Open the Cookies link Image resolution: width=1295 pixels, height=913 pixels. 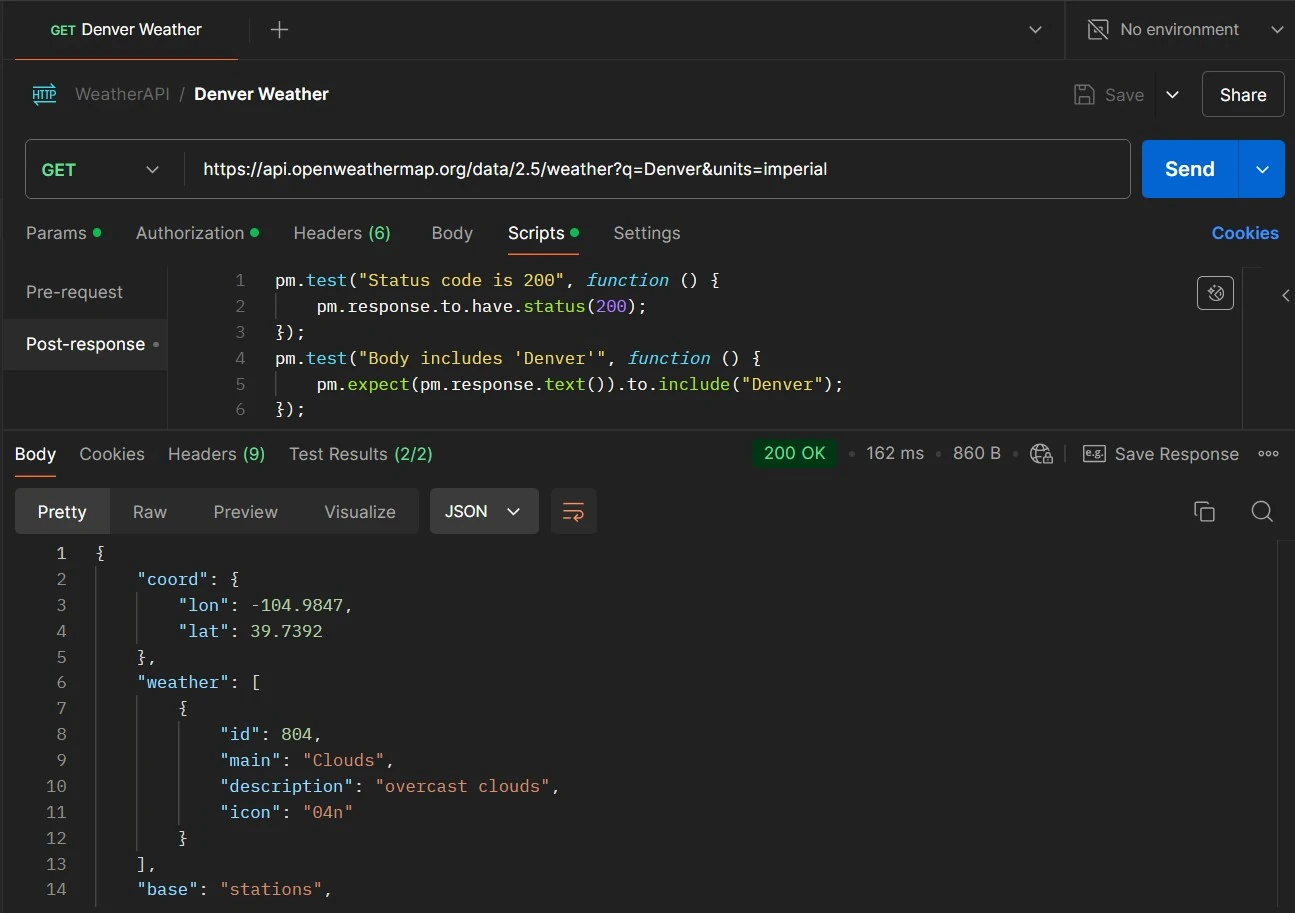click(1244, 233)
